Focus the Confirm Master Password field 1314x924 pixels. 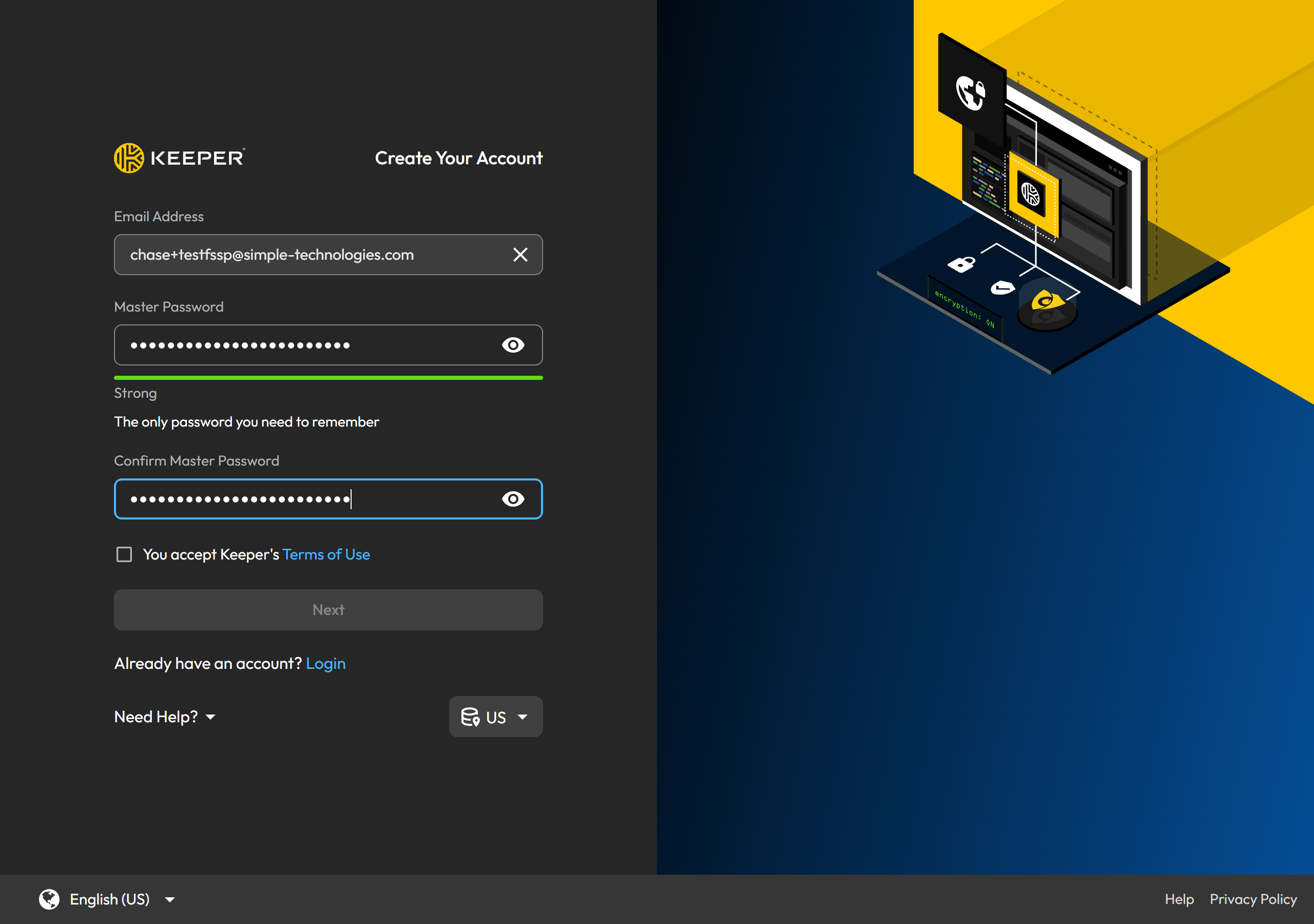click(x=328, y=499)
